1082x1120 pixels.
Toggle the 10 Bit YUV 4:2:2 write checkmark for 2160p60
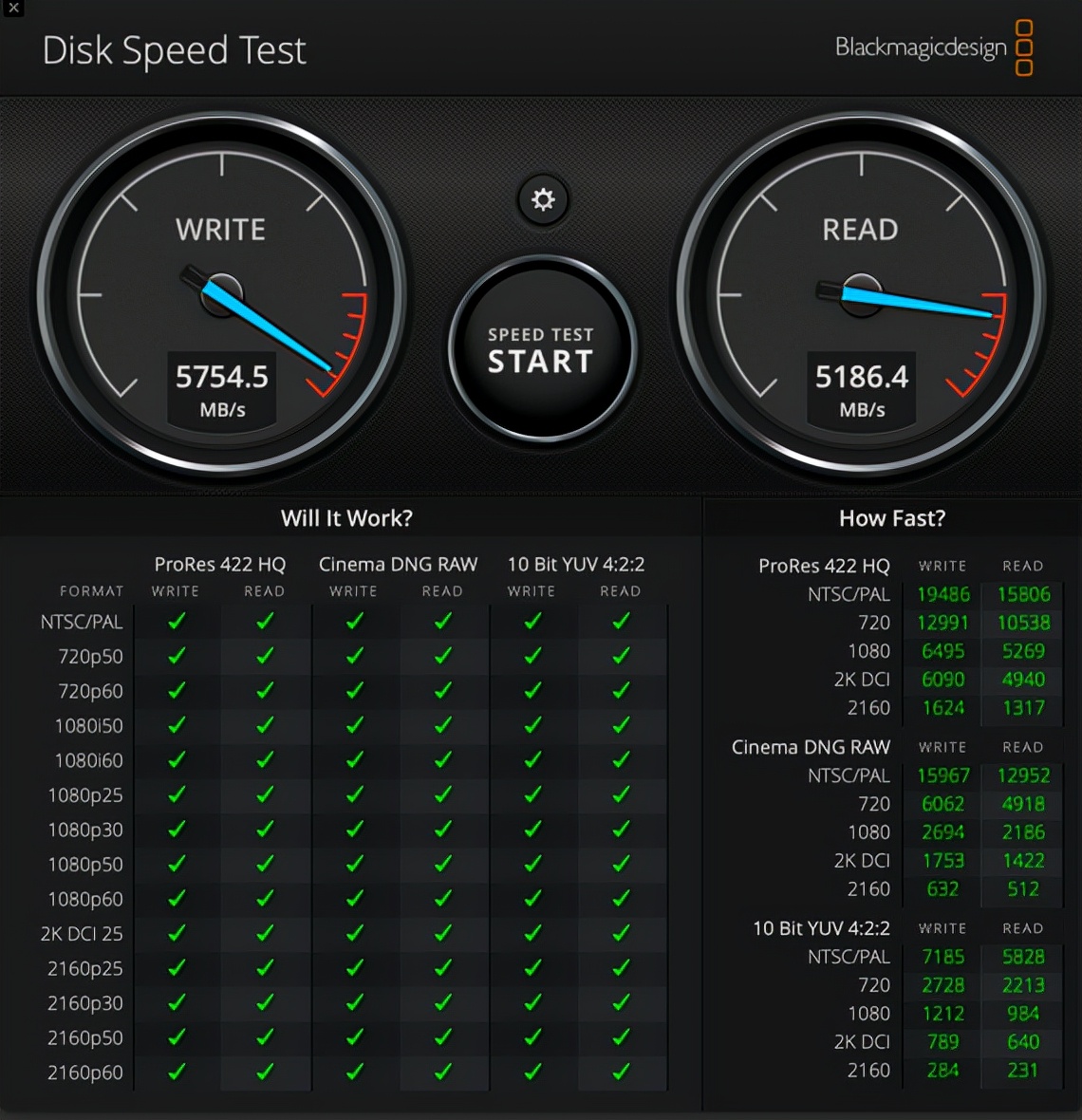[x=532, y=1073]
